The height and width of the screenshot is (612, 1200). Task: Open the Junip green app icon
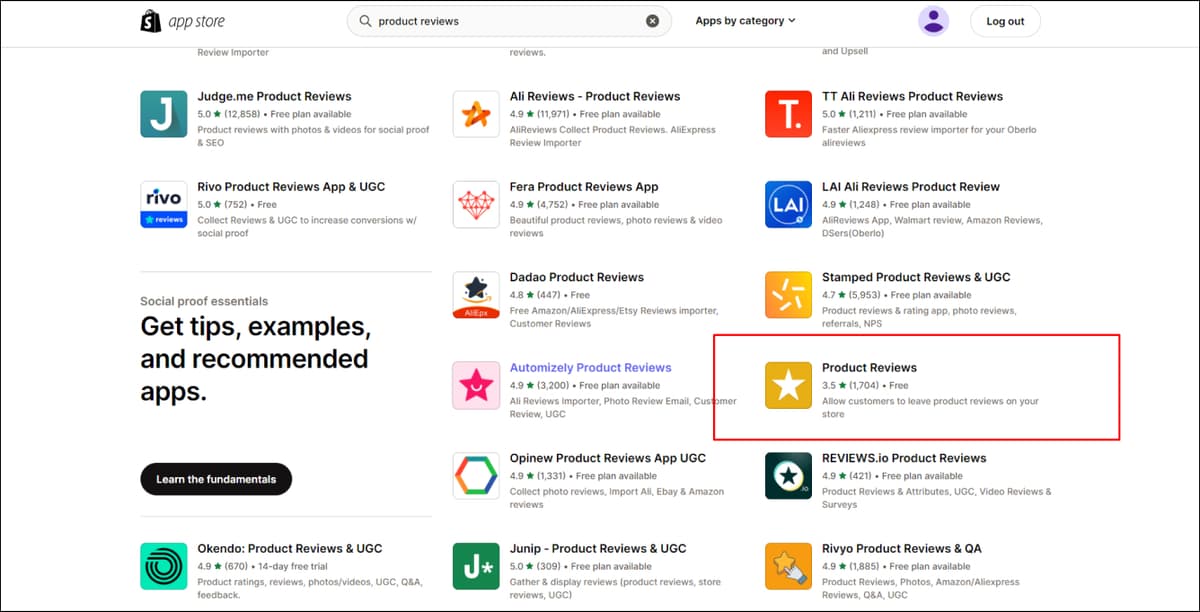pyautogui.click(x=476, y=566)
